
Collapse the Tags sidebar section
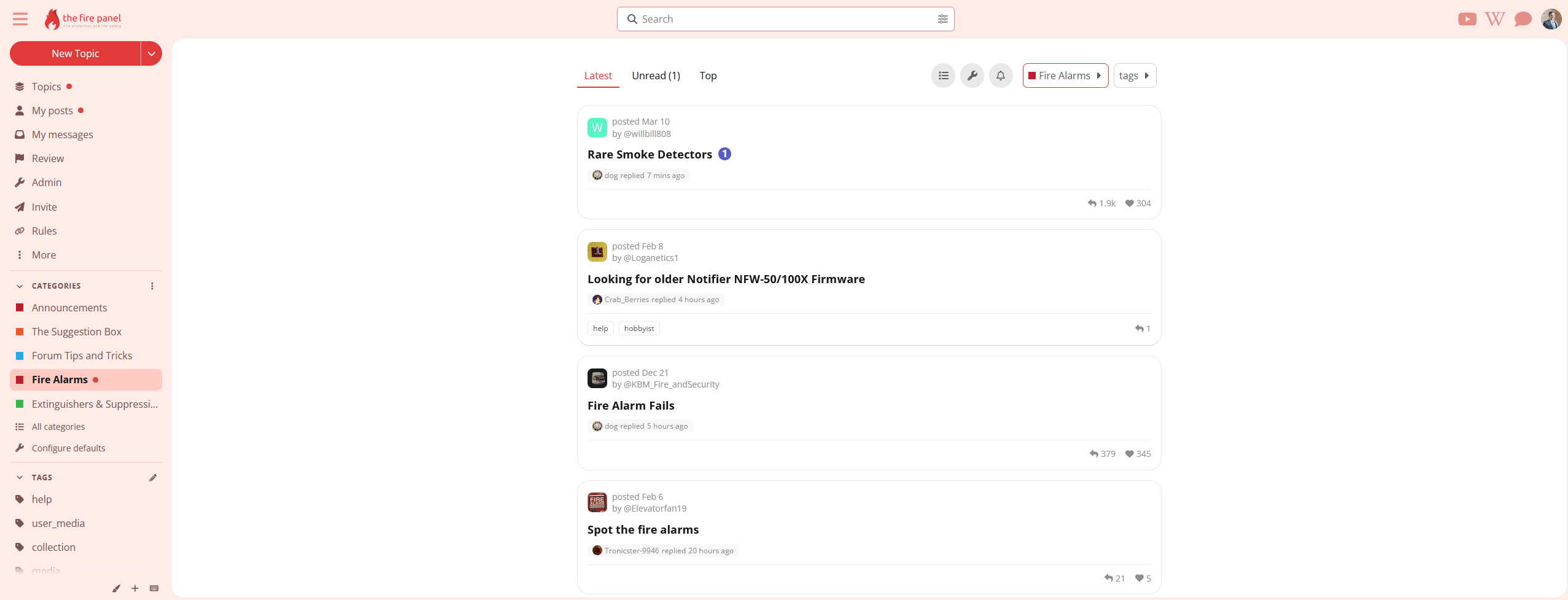pos(20,478)
